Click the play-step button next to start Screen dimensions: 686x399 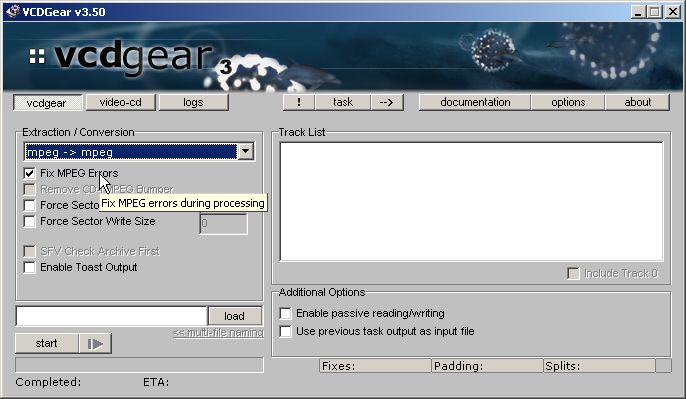tap(95, 343)
